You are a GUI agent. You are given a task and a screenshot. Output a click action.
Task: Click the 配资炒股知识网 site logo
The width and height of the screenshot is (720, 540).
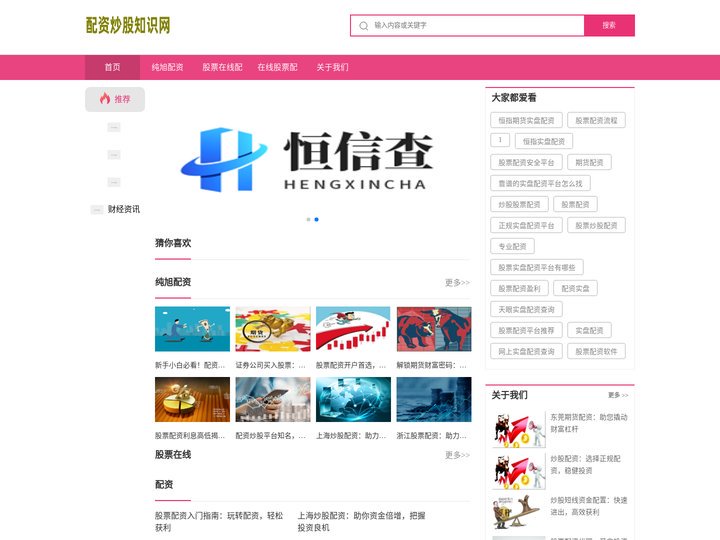pyautogui.click(x=128, y=25)
